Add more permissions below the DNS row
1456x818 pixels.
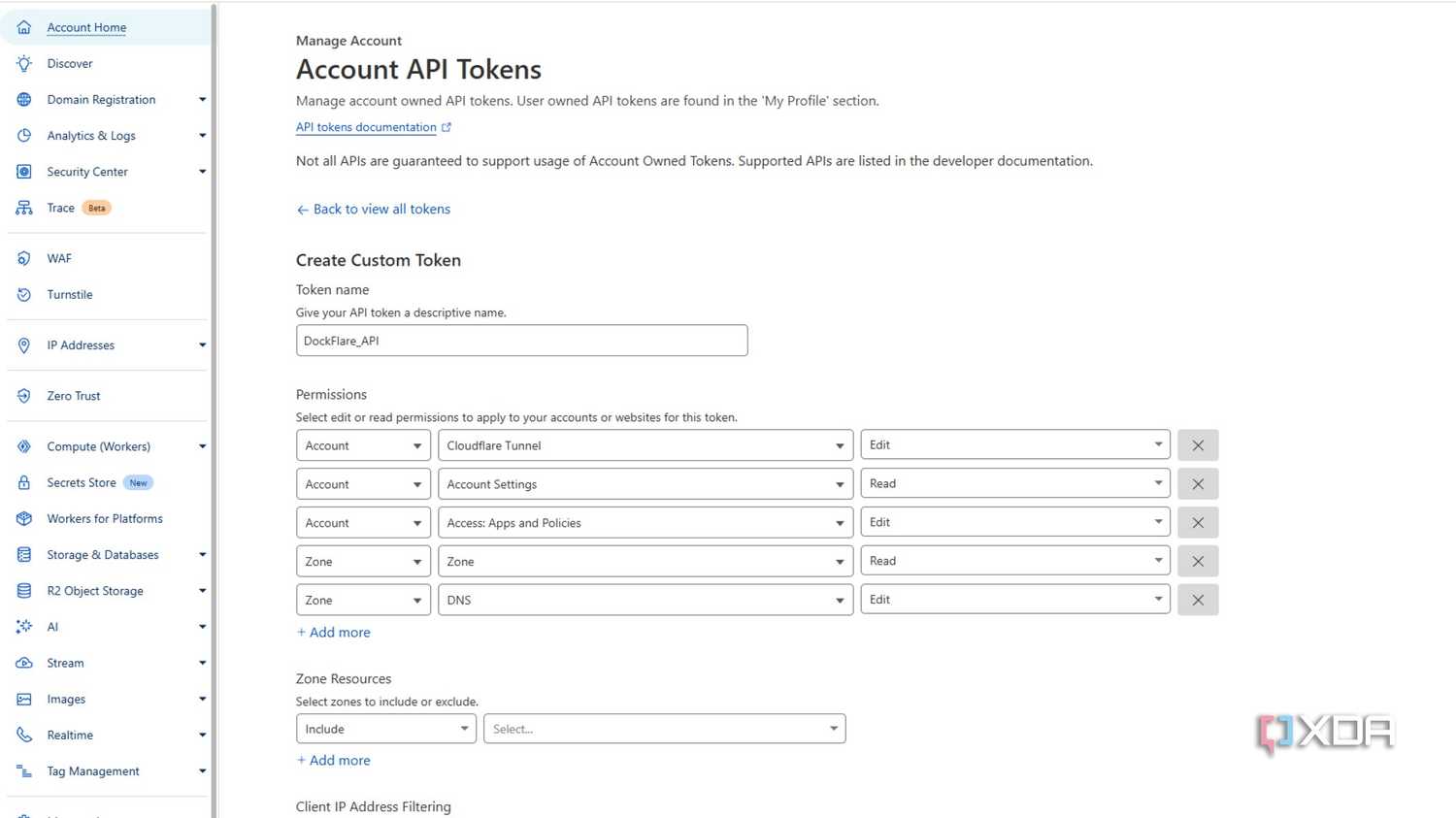[334, 632]
